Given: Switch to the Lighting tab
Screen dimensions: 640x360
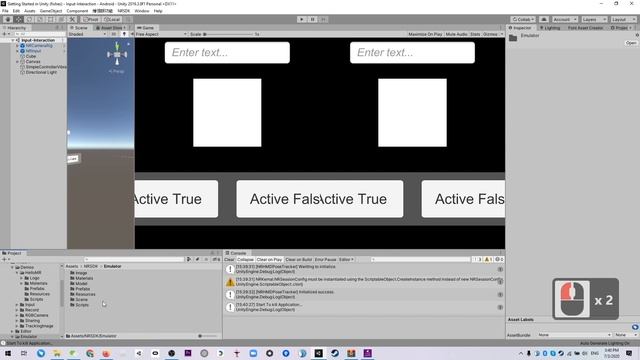Looking at the screenshot, I should pos(550,28).
